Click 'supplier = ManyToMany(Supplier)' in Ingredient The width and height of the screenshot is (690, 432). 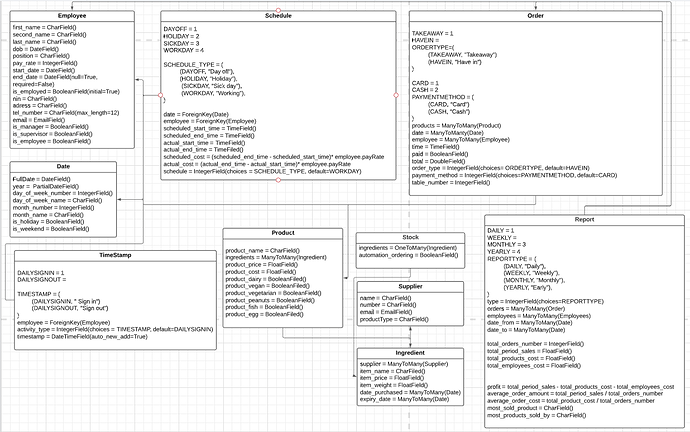tap(404, 364)
